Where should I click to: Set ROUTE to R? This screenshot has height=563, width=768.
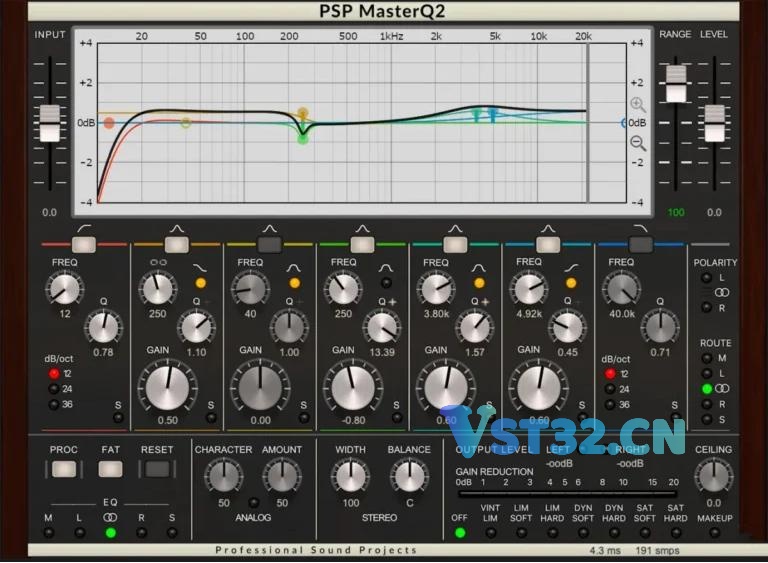coord(707,404)
